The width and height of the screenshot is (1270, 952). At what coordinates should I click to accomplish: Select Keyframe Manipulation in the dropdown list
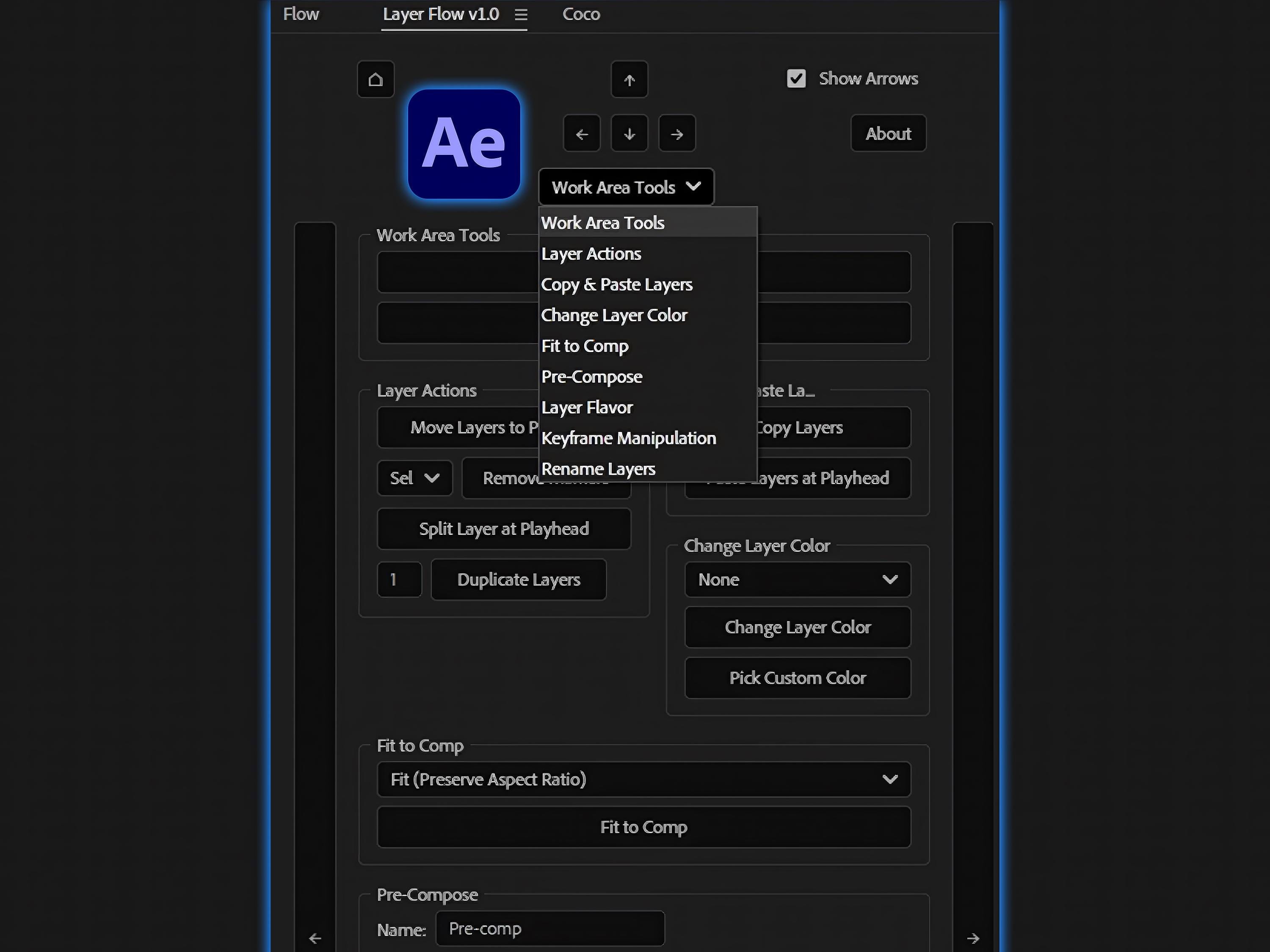tap(648, 438)
